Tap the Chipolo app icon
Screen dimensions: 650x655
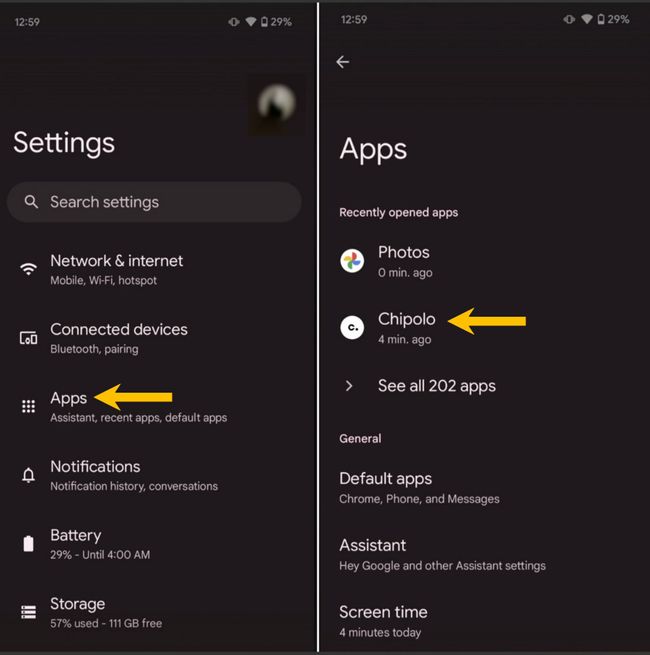click(352, 328)
